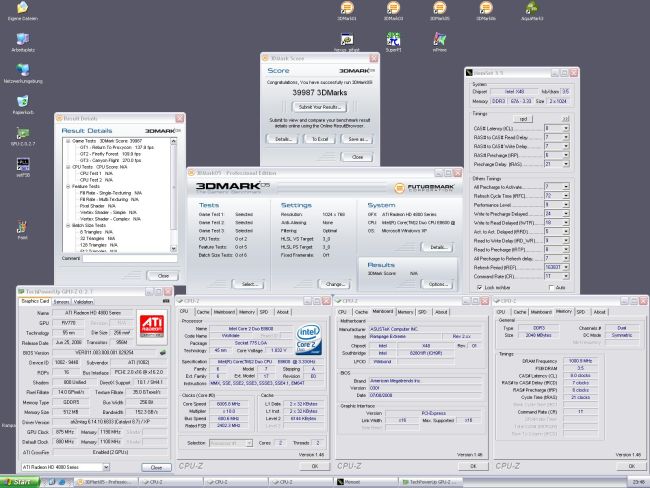Screen dimensions: 650x488
Task: Click the Intel Core 2 logo in CPU-Z
Action: tap(309, 339)
